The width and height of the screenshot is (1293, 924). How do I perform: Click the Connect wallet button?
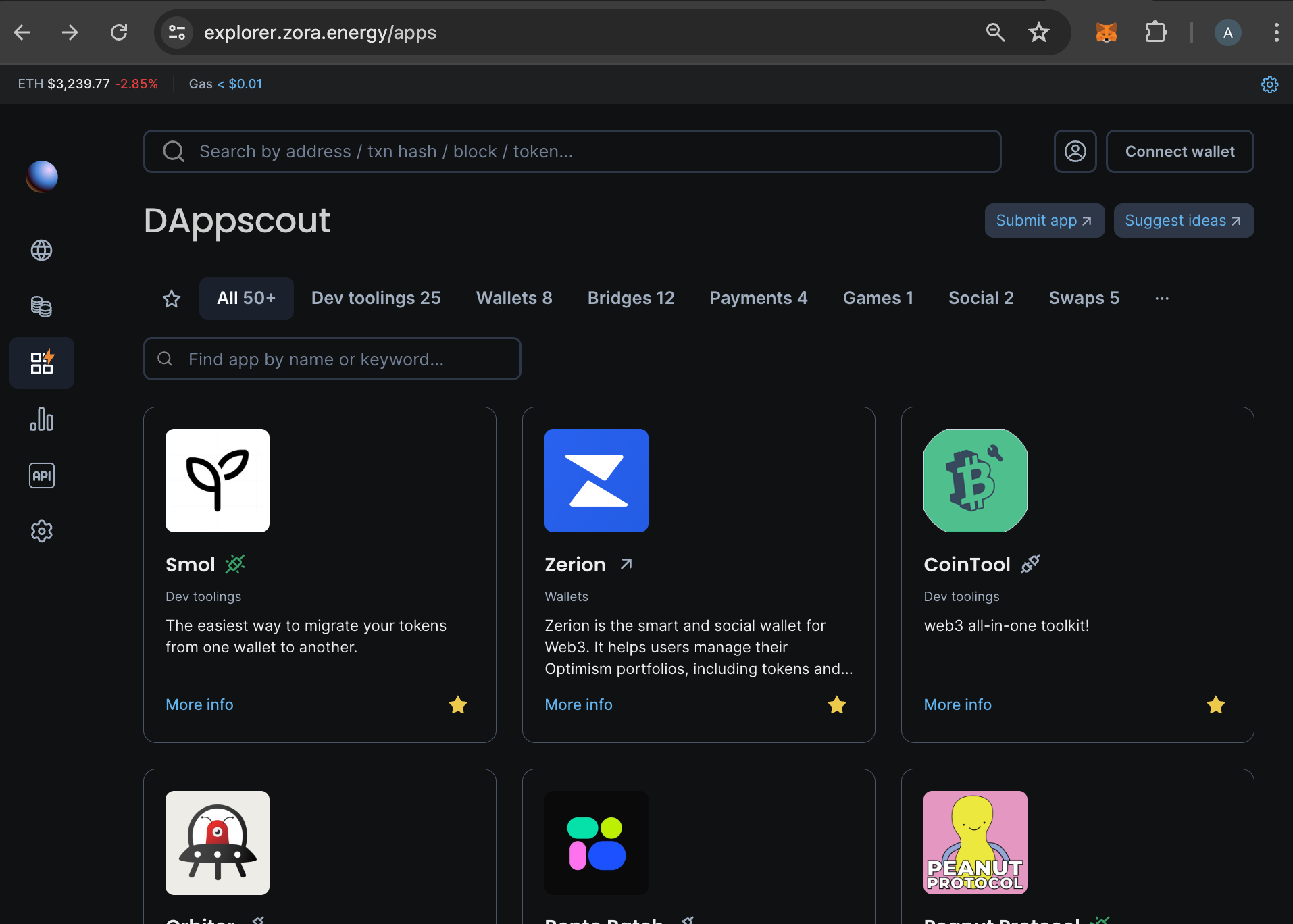coord(1180,151)
